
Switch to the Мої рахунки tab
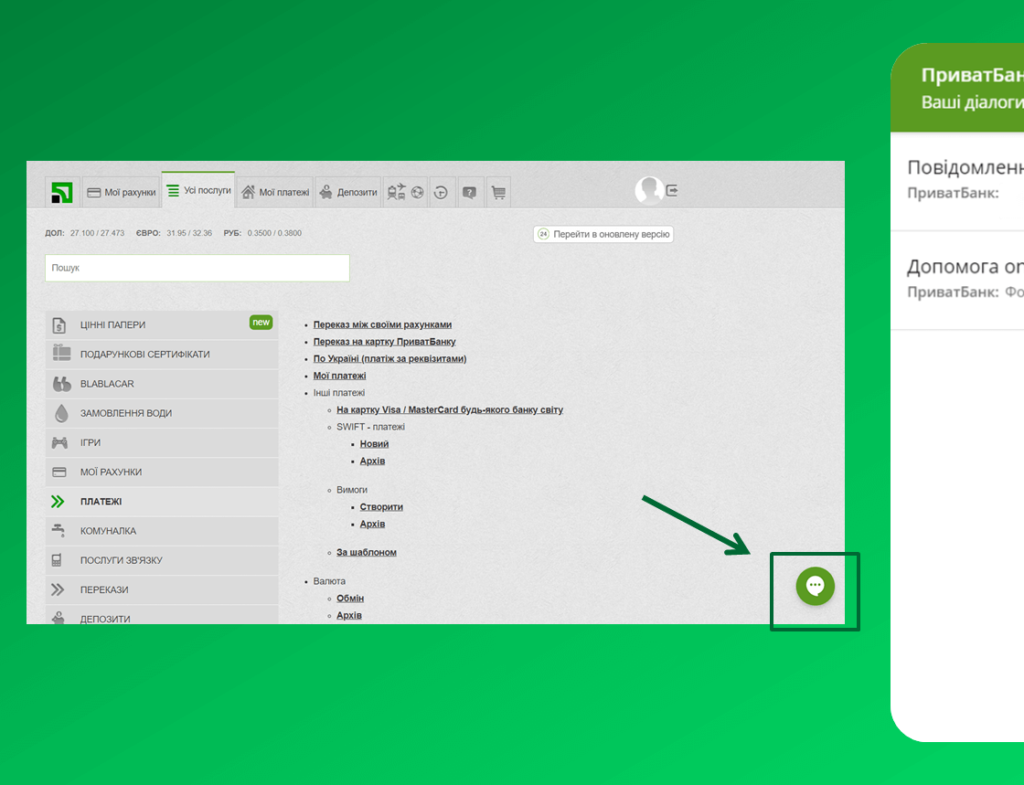point(121,192)
